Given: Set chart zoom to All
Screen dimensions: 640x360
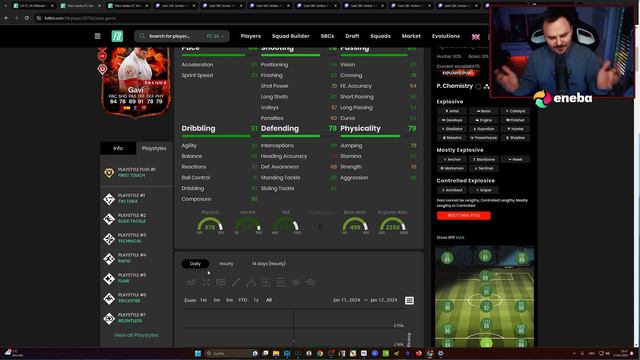Looking at the screenshot, I should tap(269, 300).
